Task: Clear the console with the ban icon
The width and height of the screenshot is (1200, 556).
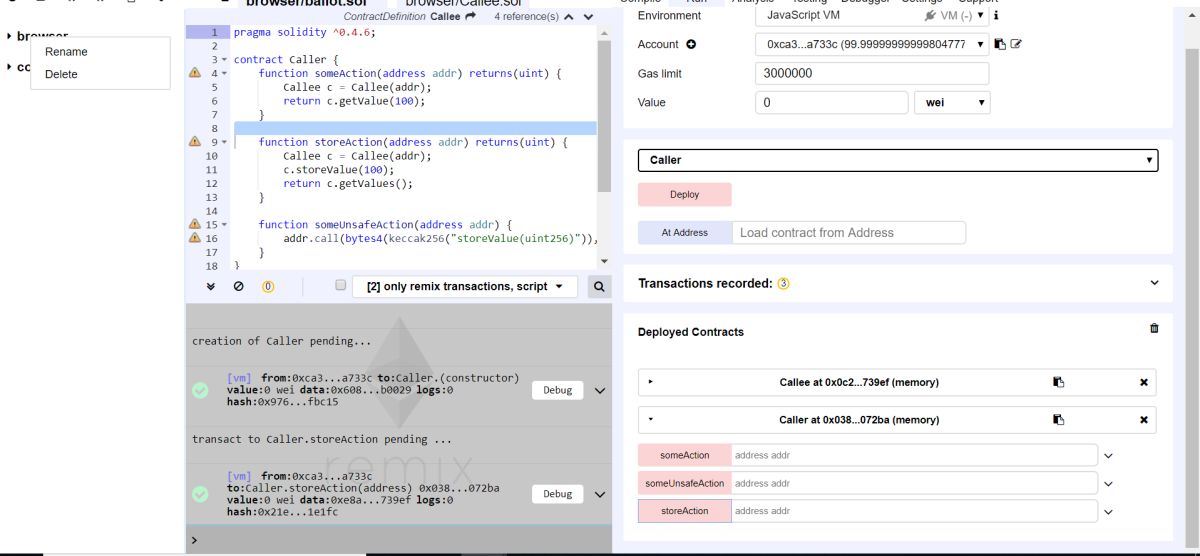Action: [238, 286]
